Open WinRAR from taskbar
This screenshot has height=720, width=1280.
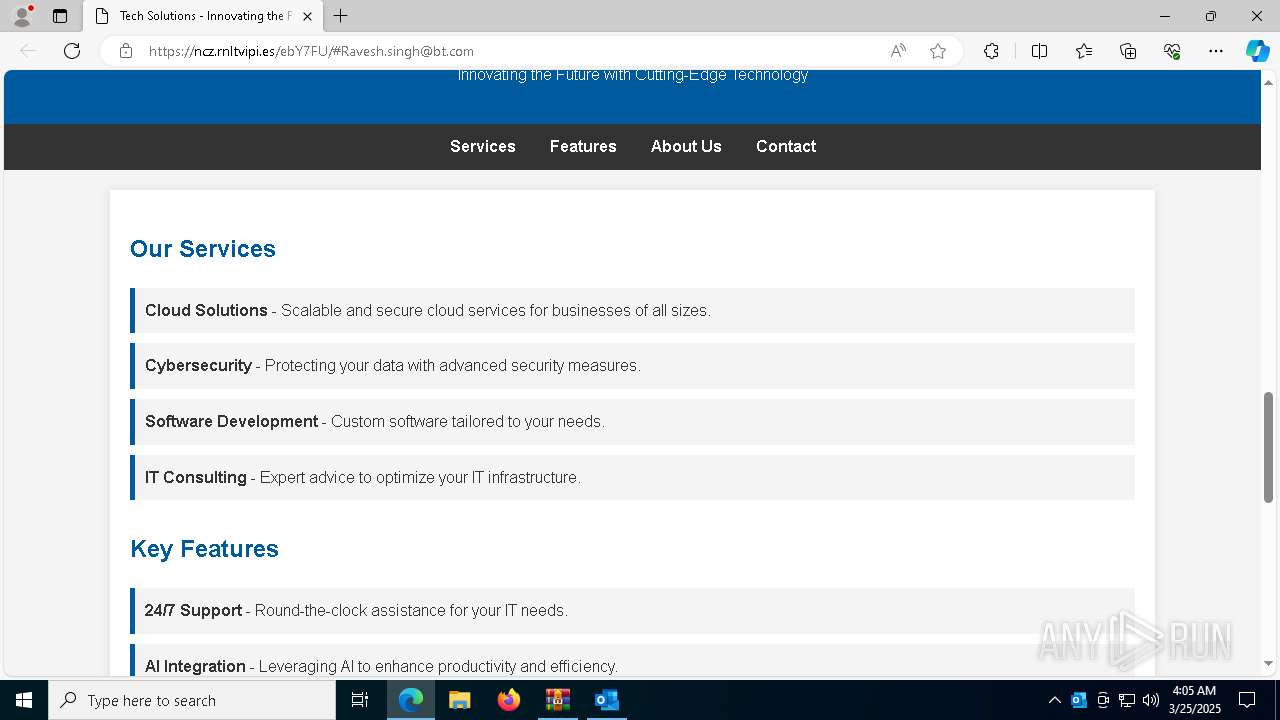coord(557,700)
